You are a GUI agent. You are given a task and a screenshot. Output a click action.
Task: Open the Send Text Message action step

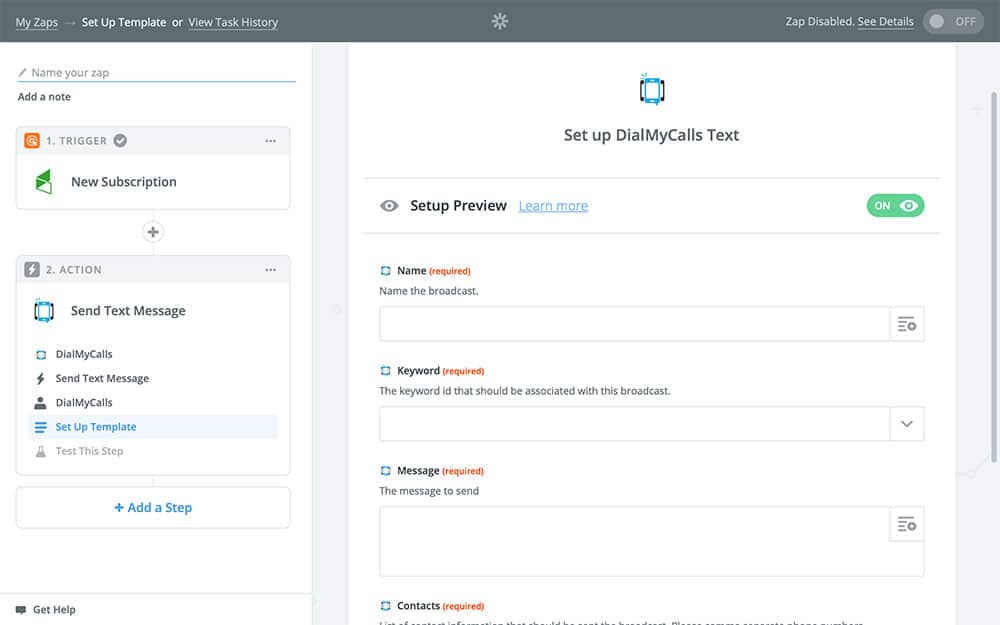(x=128, y=311)
